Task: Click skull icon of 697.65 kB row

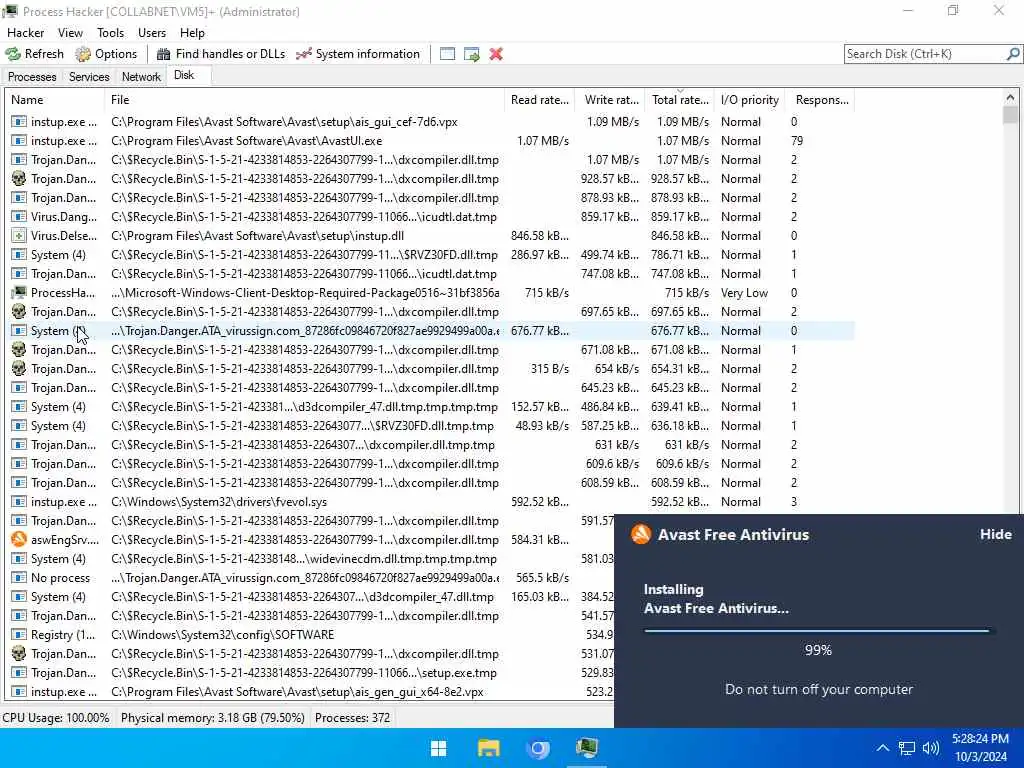Action: pyautogui.click(x=20, y=312)
